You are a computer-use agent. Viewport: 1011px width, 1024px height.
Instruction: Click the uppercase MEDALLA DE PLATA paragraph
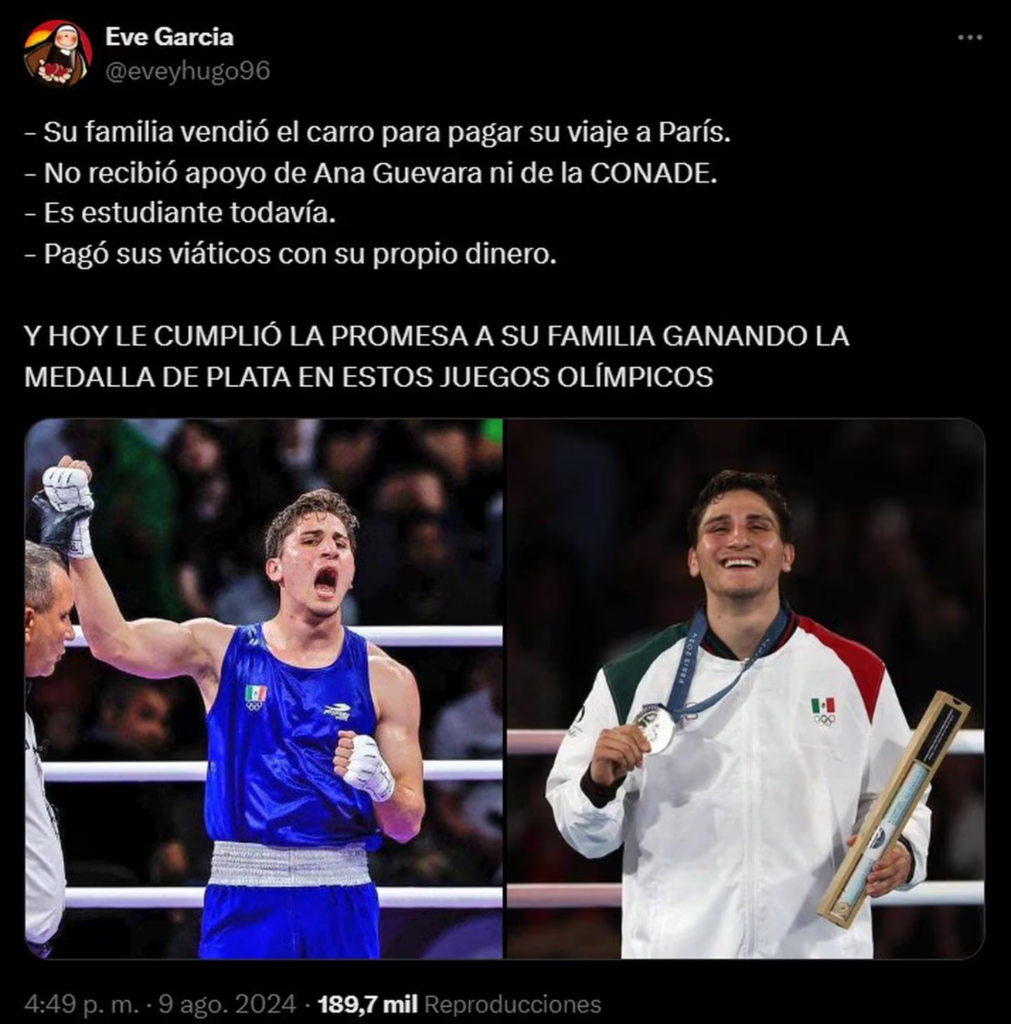tap(437, 357)
